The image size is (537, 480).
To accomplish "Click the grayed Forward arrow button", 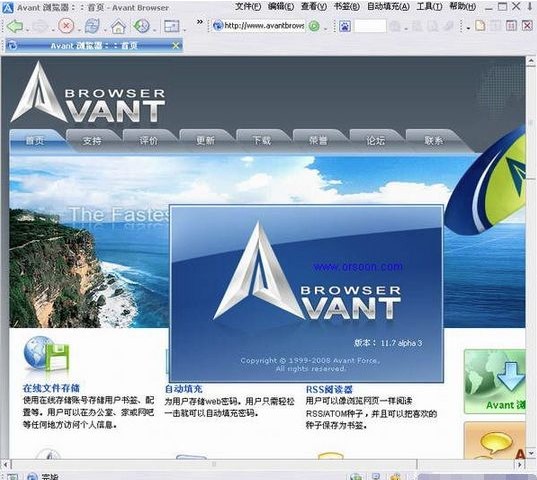I will (x=40, y=26).
